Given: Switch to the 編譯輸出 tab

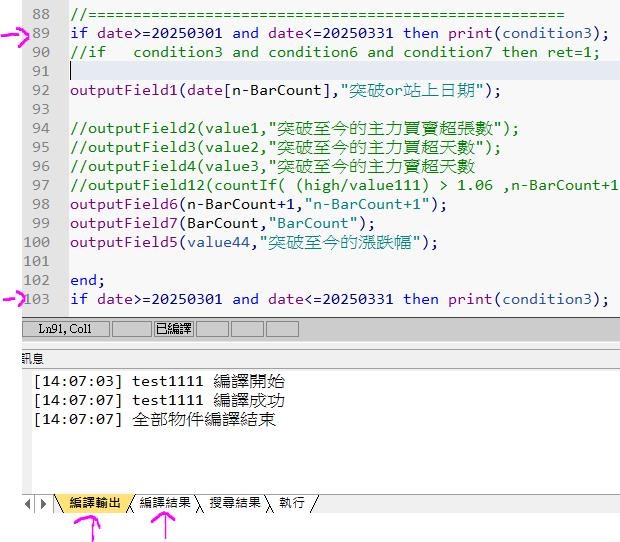Looking at the screenshot, I should point(95,503).
